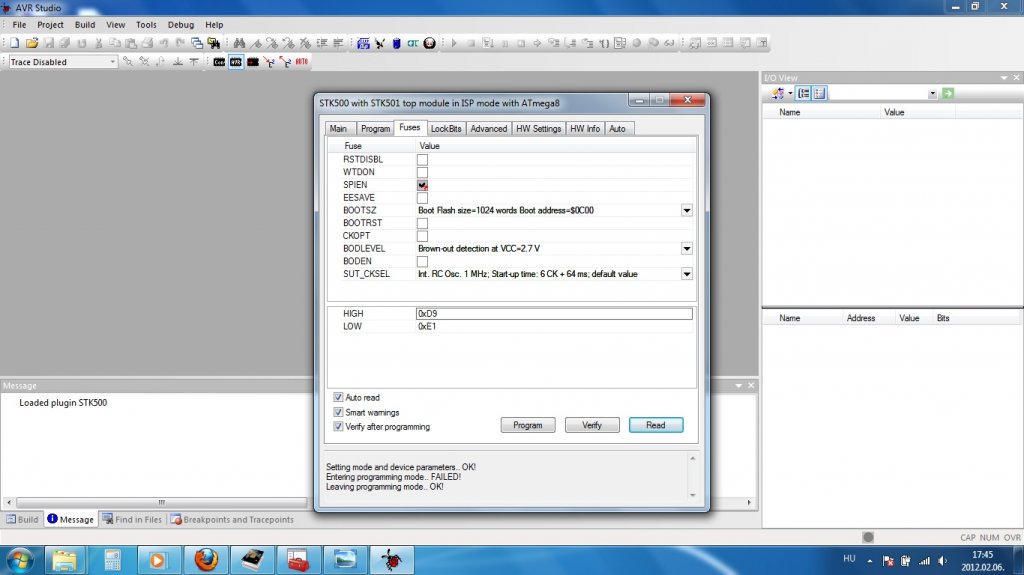Click the Program fuses button
Screen dimensions: 1024x575
pyautogui.click(x=528, y=425)
